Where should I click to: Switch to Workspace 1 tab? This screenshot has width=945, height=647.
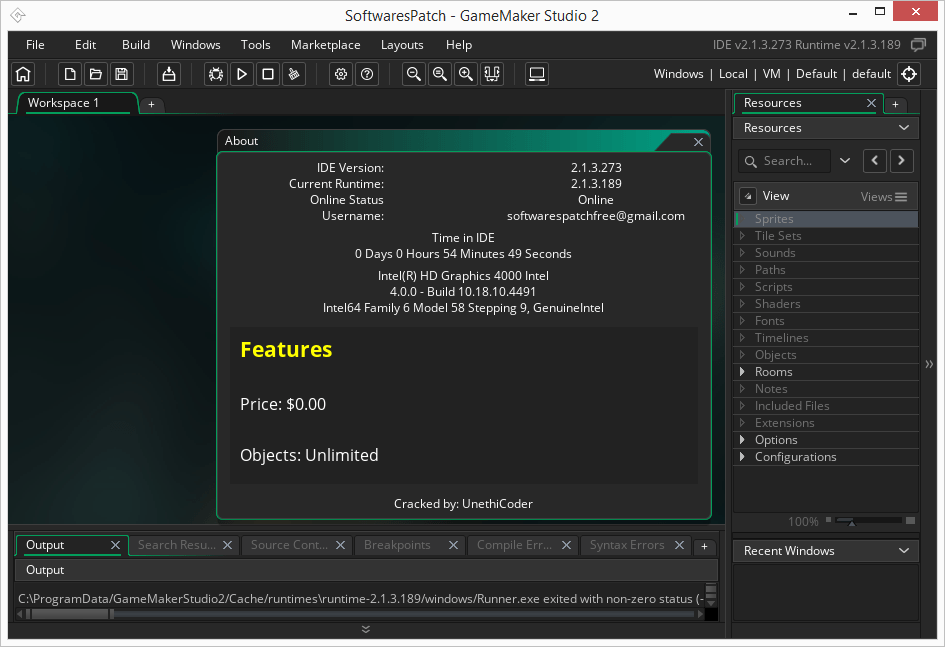76,103
